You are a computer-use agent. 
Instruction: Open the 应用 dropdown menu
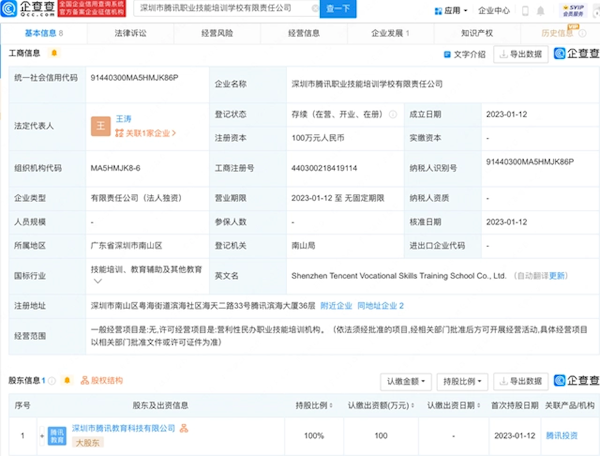click(x=451, y=11)
